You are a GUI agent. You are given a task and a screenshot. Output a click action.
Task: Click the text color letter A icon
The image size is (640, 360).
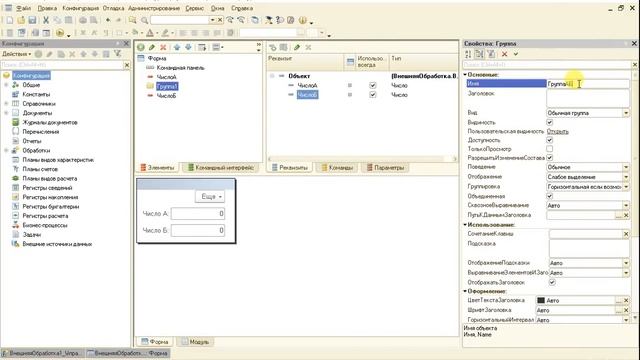click(x=150, y=33)
